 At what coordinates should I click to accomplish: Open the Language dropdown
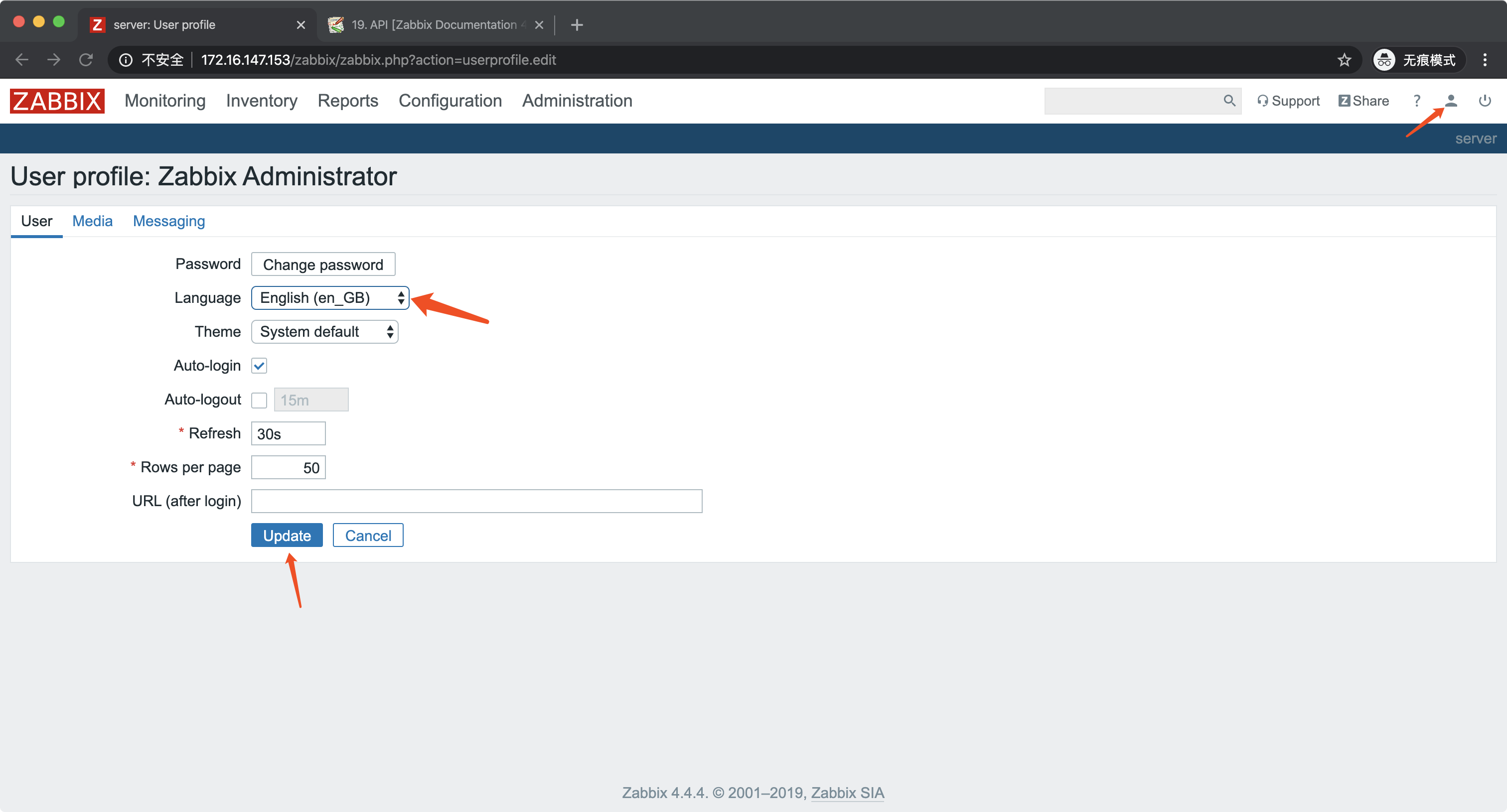coord(330,298)
